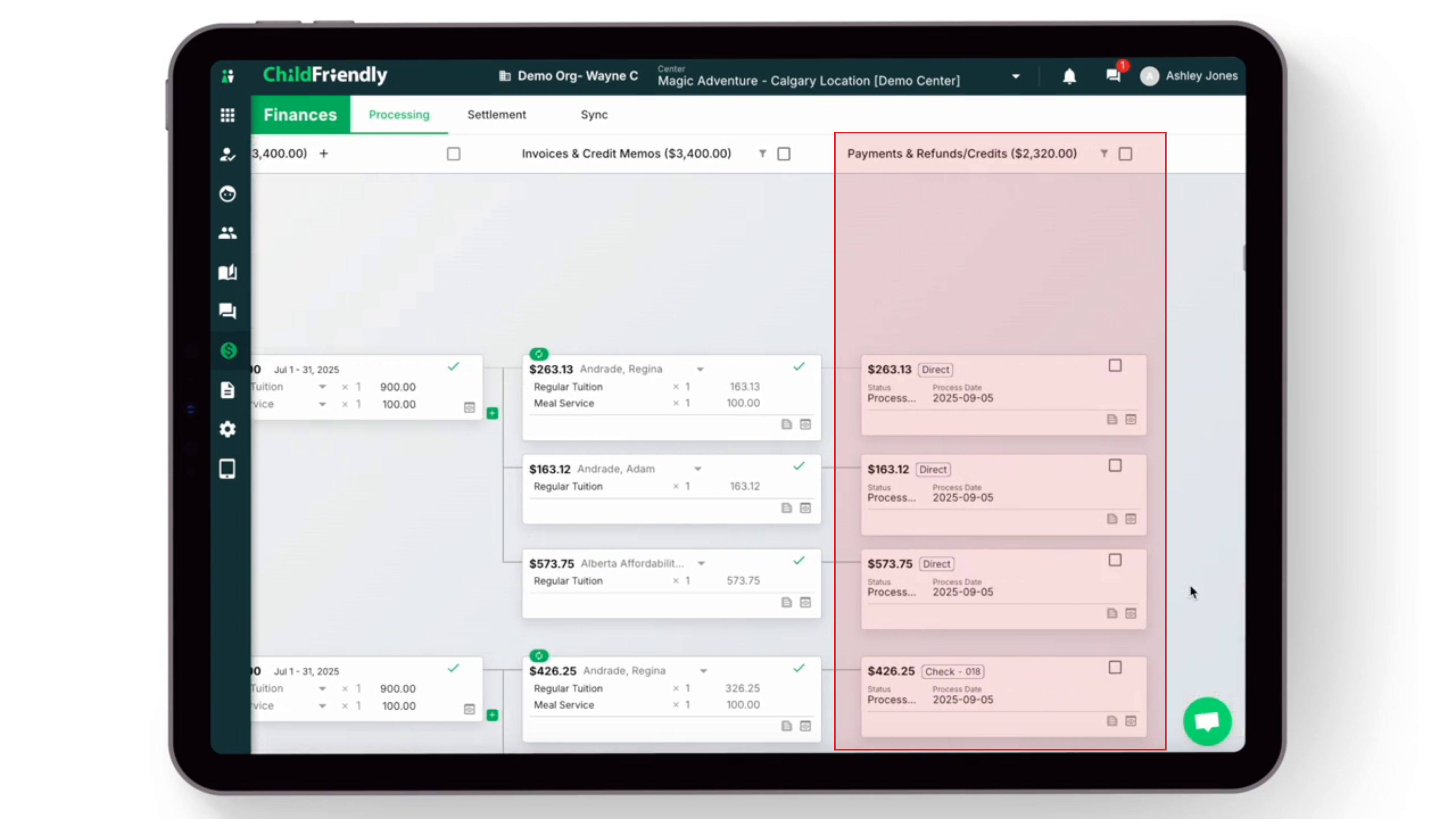Open Tuition dropdown in second 900.00 row
This screenshot has height=819, width=1456.
(x=322, y=689)
